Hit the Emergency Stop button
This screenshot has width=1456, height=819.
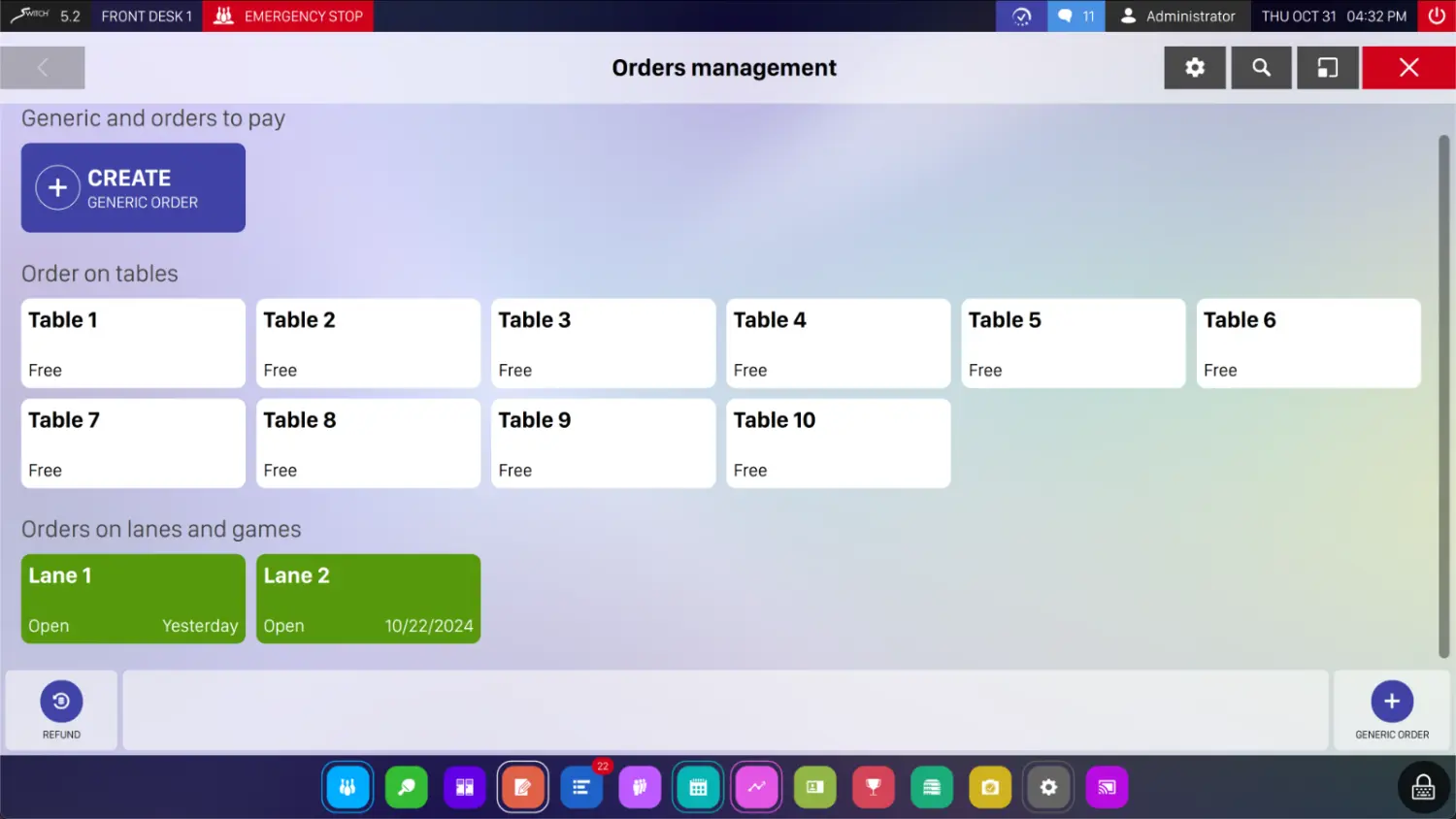(x=288, y=16)
